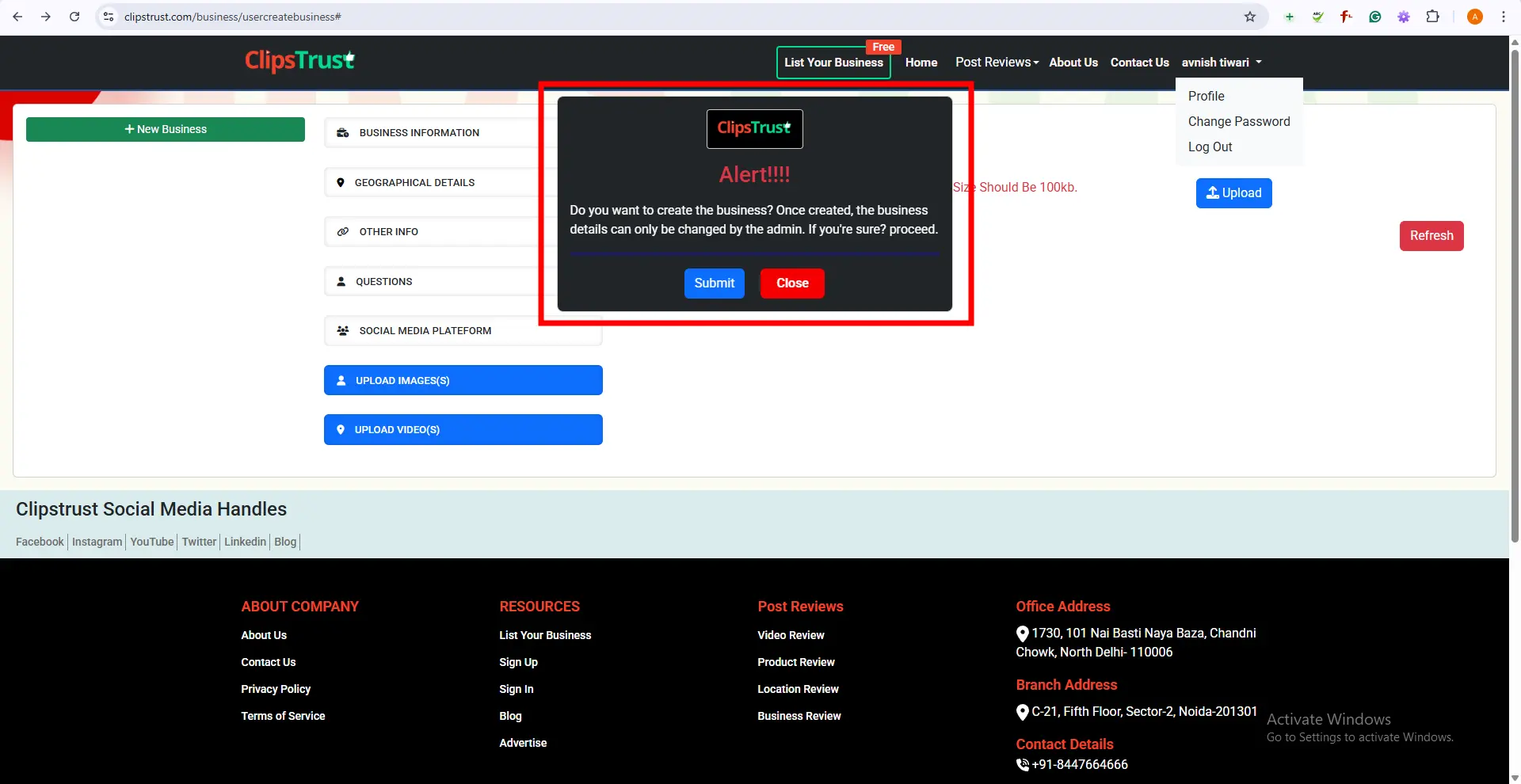The height and width of the screenshot is (784, 1521).
Task: Click the browser back arrow
Action: tap(17, 17)
